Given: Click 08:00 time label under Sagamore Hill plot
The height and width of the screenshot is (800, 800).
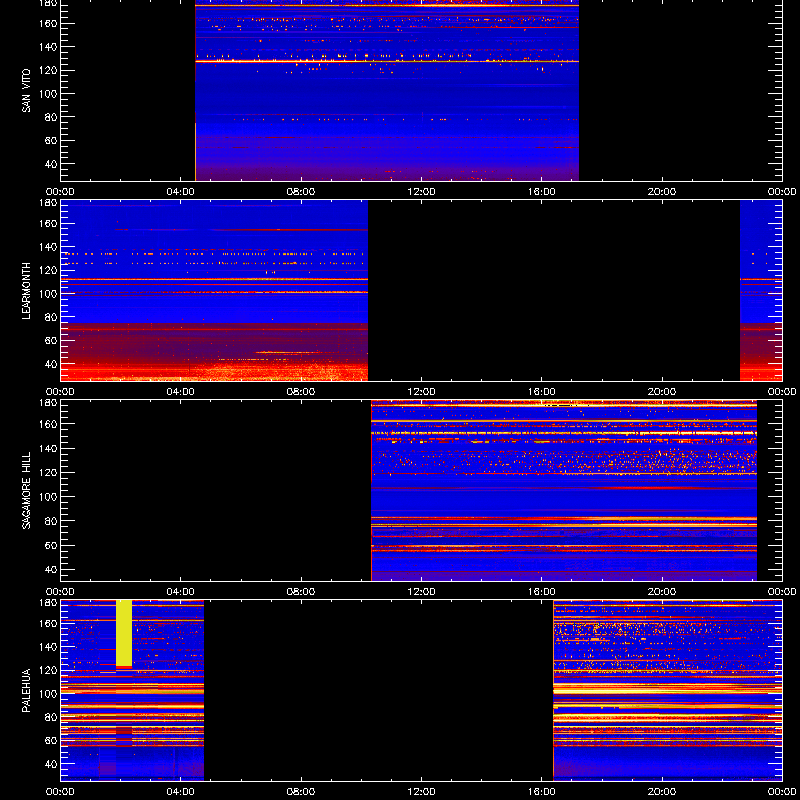Looking at the screenshot, I should [x=301, y=592].
